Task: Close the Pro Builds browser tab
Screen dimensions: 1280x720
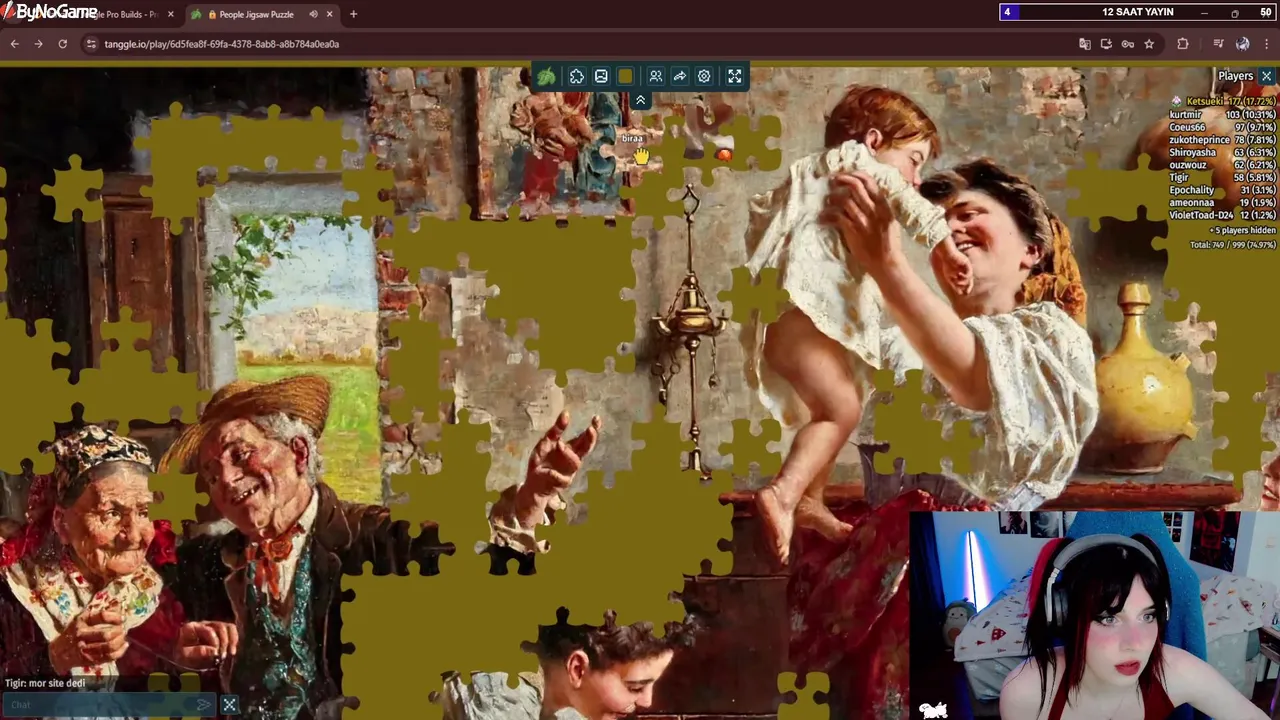Action: coord(170,14)
